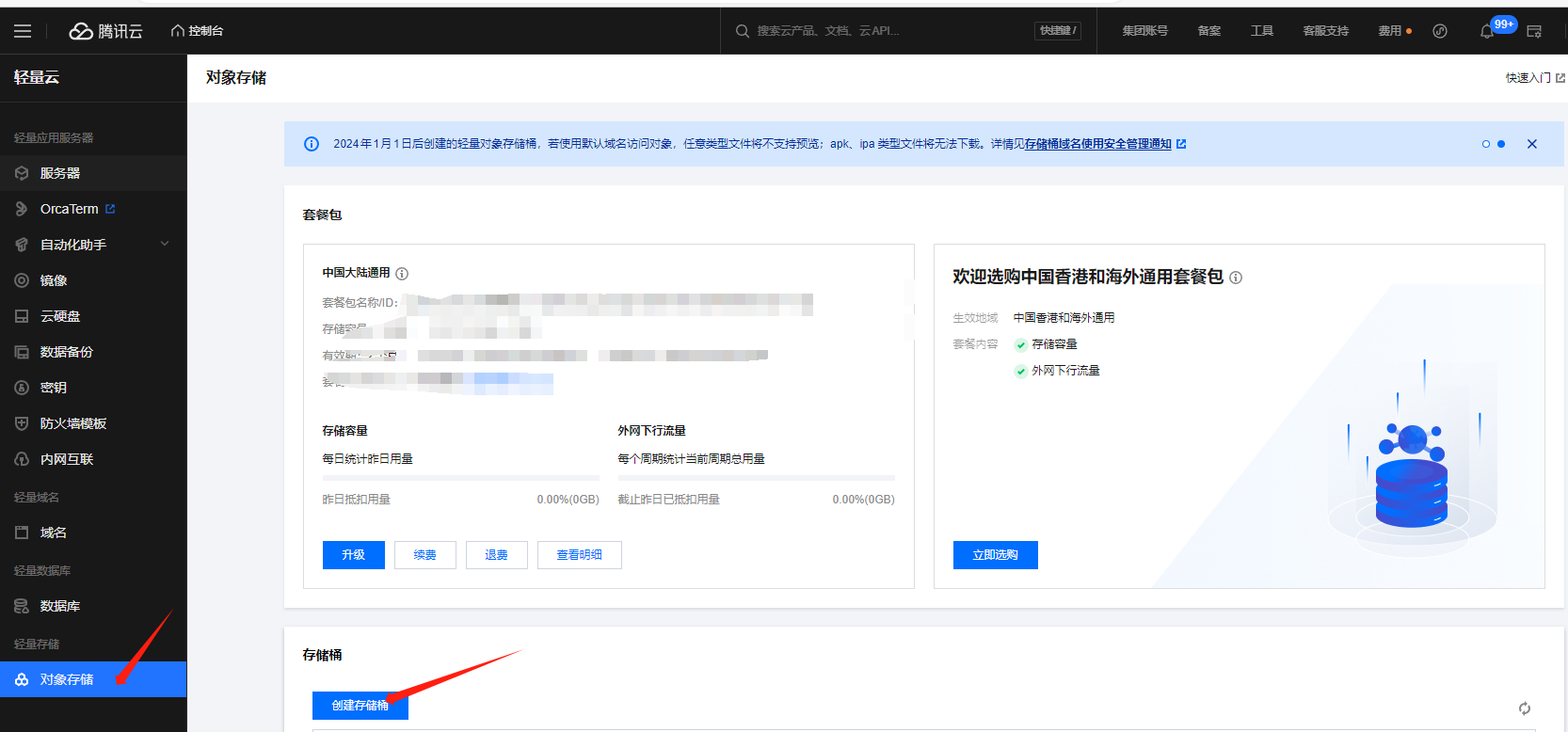
Task: Expand the 自动化助手 chevron
Action: [165, 244]
